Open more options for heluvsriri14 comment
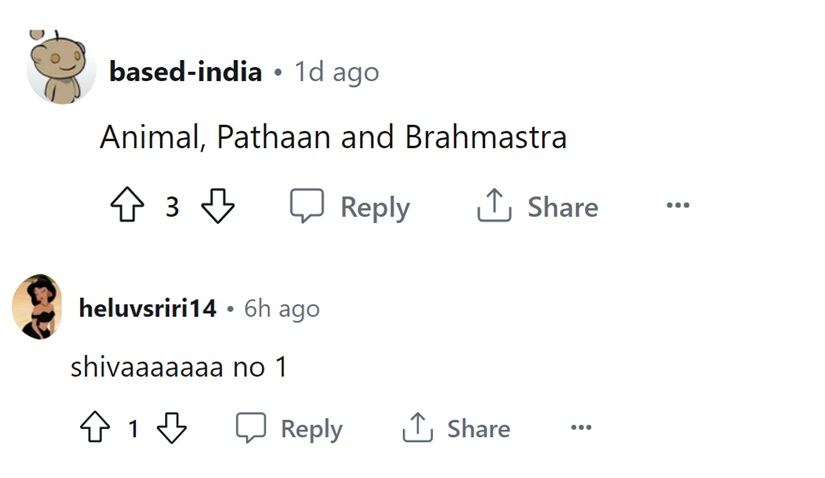 pyautogui.click(x=581, y=429)
